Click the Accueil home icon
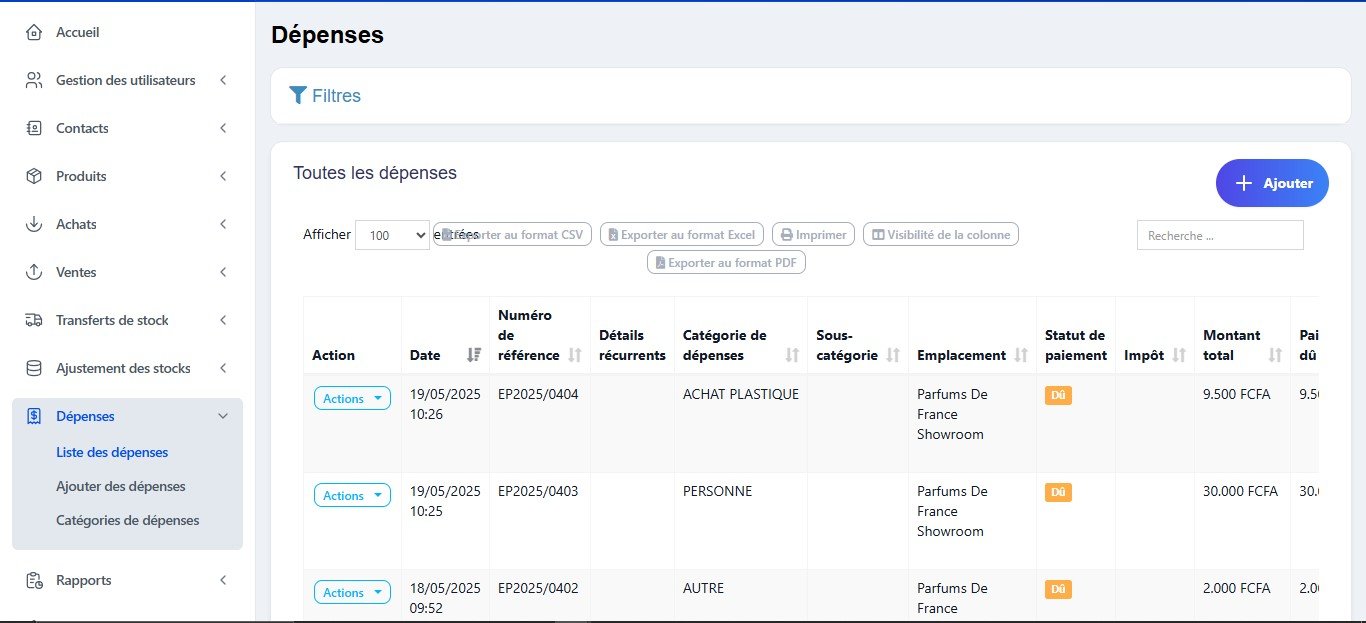This screenshot has height=623, width=1366. point(34,32)
